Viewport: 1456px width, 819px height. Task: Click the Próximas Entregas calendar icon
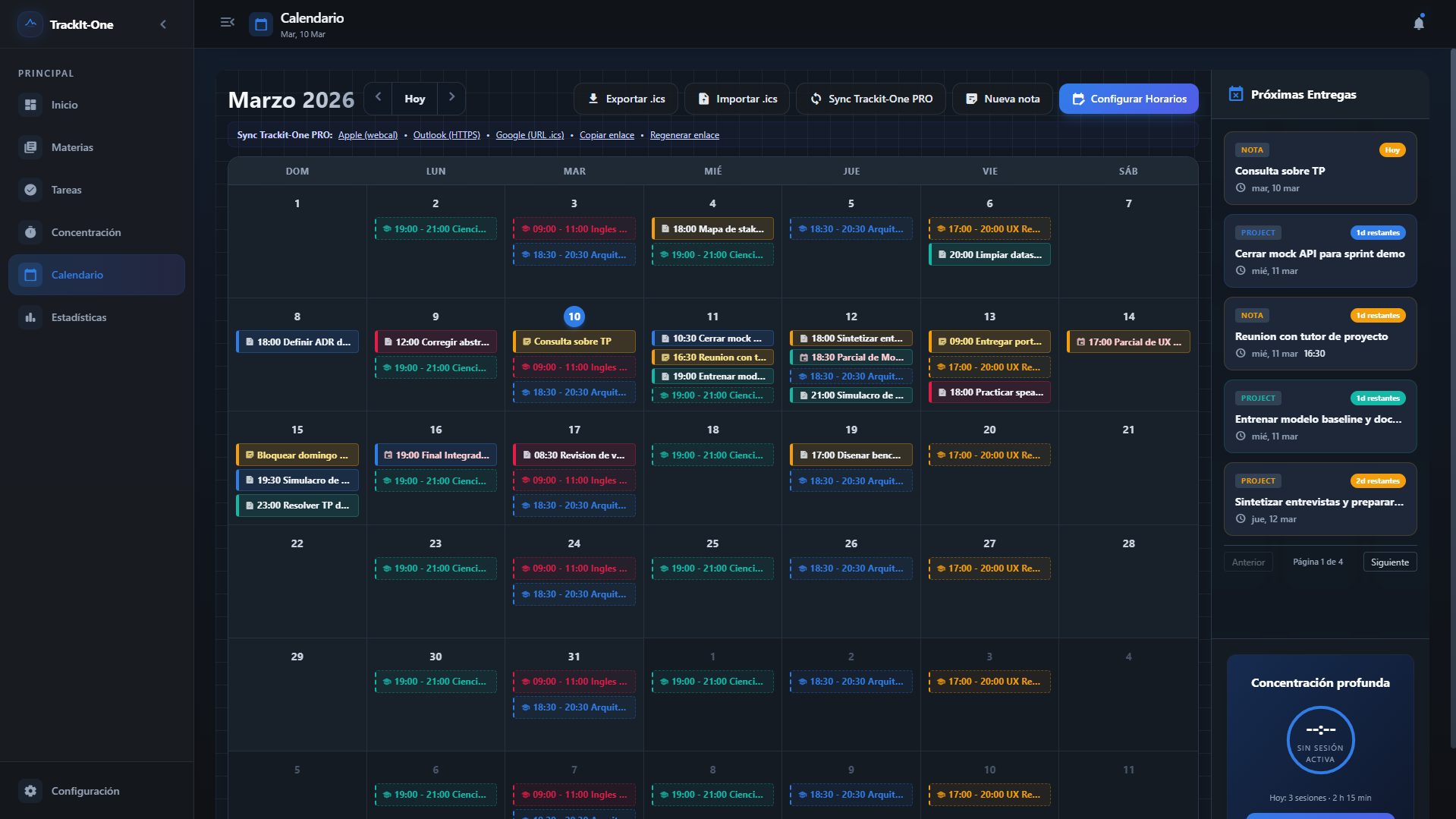click(1236, 94)
